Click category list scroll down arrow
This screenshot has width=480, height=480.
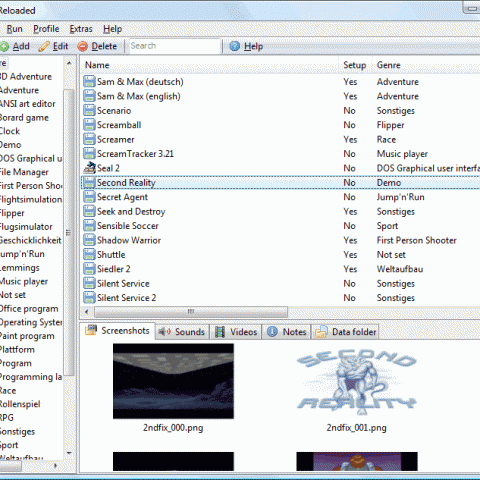pyautogui.click(x=69, y=453)
